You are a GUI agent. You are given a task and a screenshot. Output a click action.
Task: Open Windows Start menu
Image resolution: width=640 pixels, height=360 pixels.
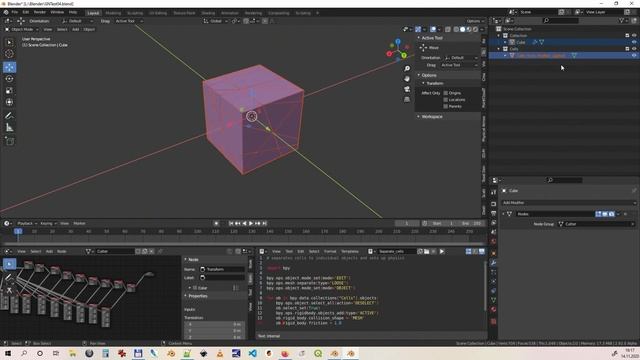coord(8,353)
